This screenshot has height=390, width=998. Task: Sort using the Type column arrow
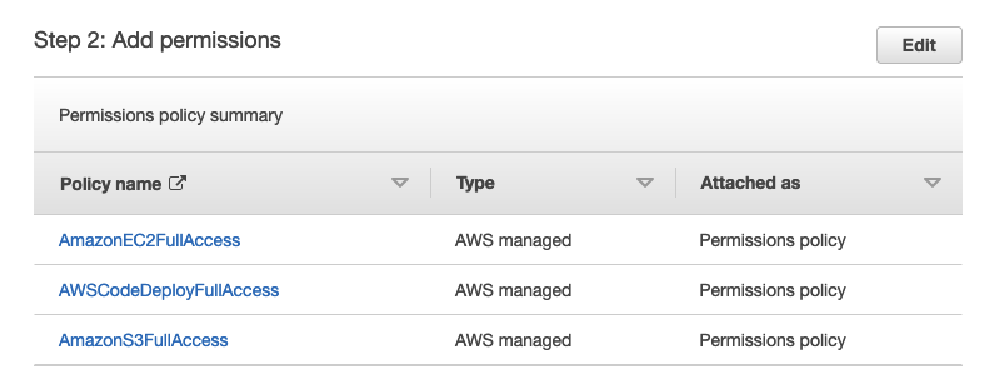click(645, 183)
